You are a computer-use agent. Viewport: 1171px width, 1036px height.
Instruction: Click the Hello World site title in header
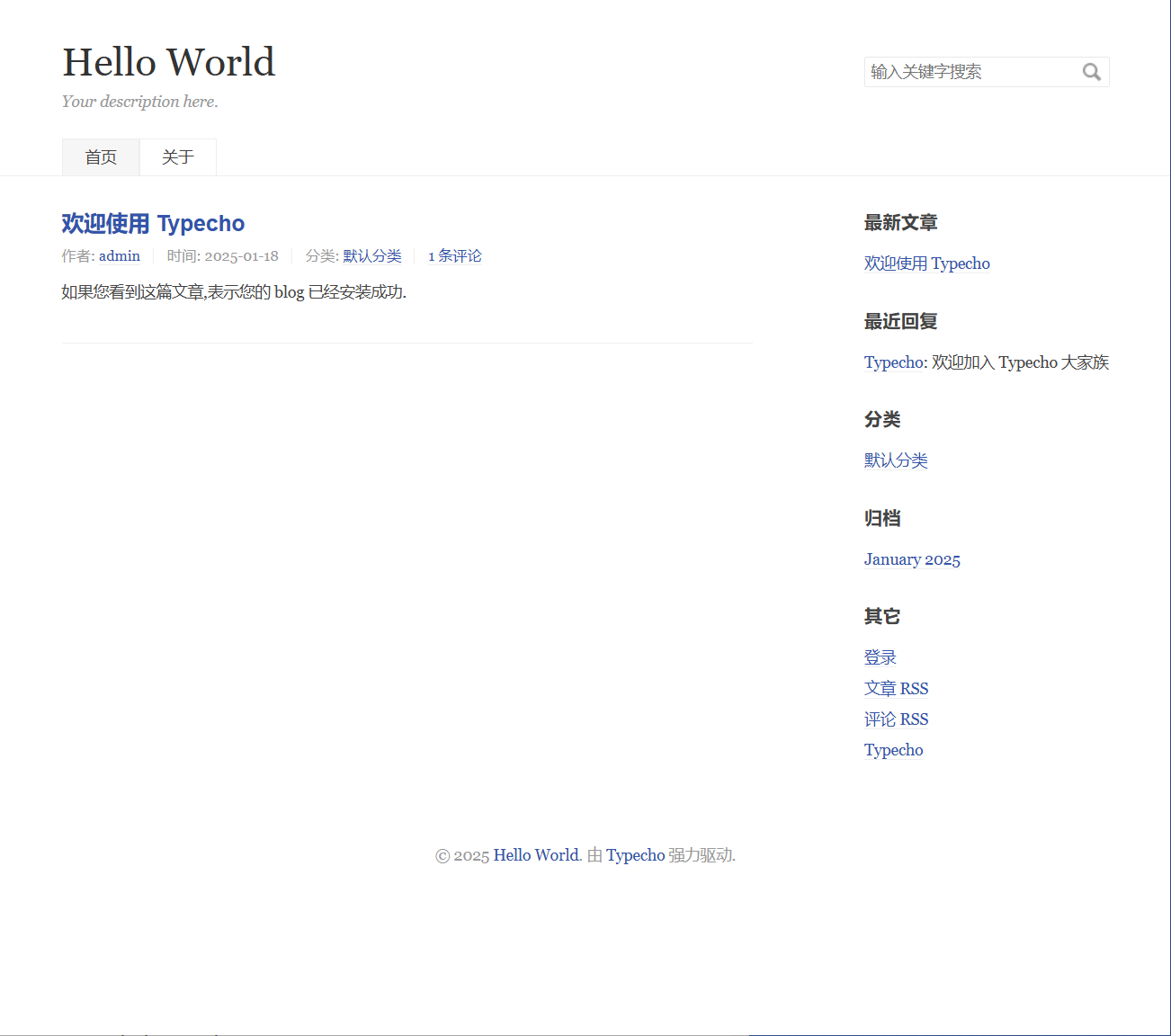pos(169,62)
